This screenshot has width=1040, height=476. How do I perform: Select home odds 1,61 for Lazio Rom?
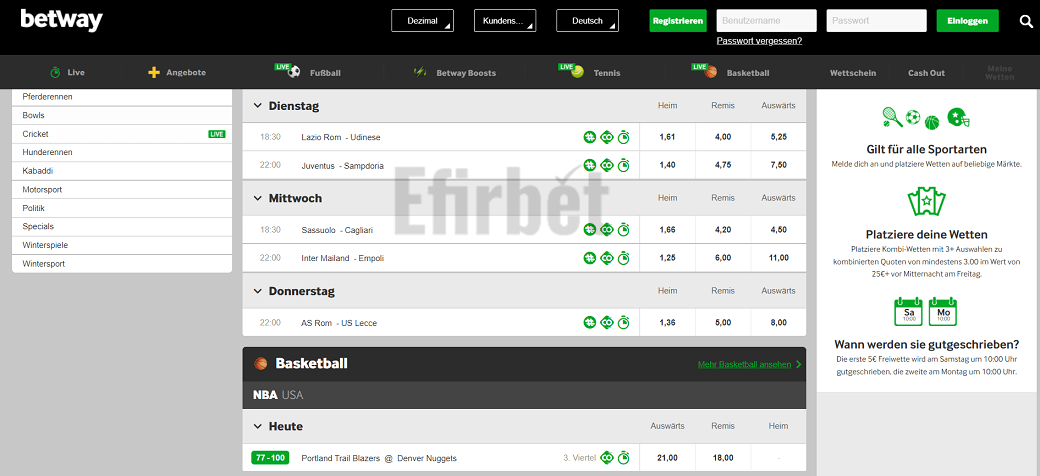click(x=667, y=137)
